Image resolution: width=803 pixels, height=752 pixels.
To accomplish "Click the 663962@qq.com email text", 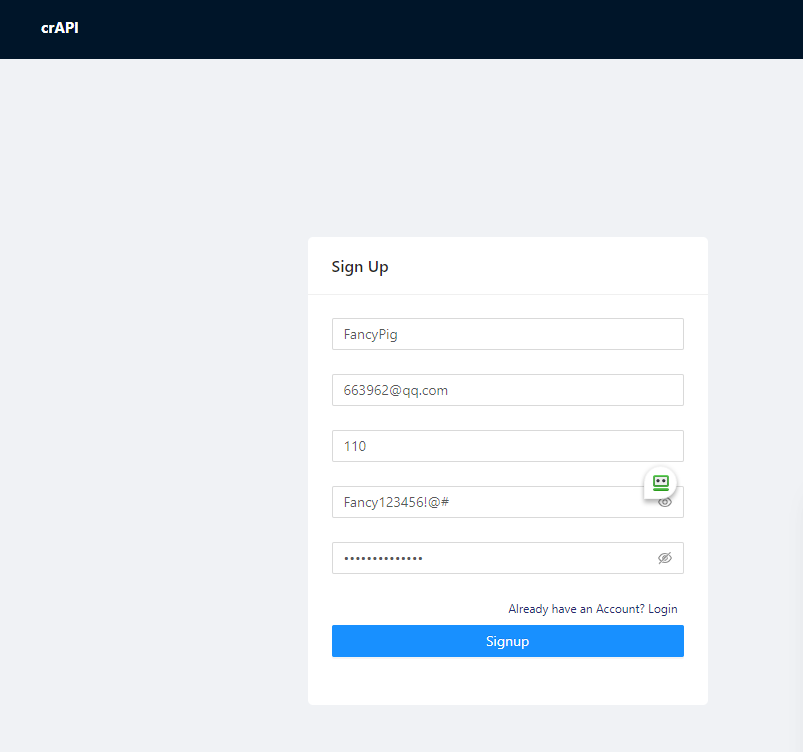I will [x=396, y=390].
